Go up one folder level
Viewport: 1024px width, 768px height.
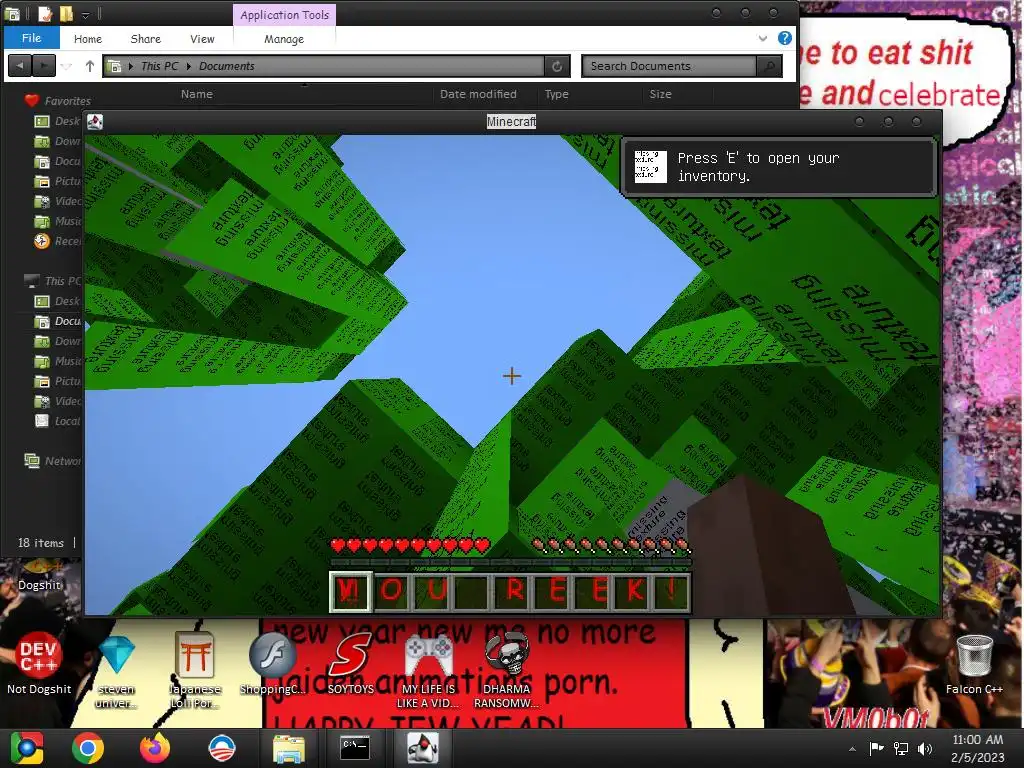pyautogui.click(x=89, y=66)
